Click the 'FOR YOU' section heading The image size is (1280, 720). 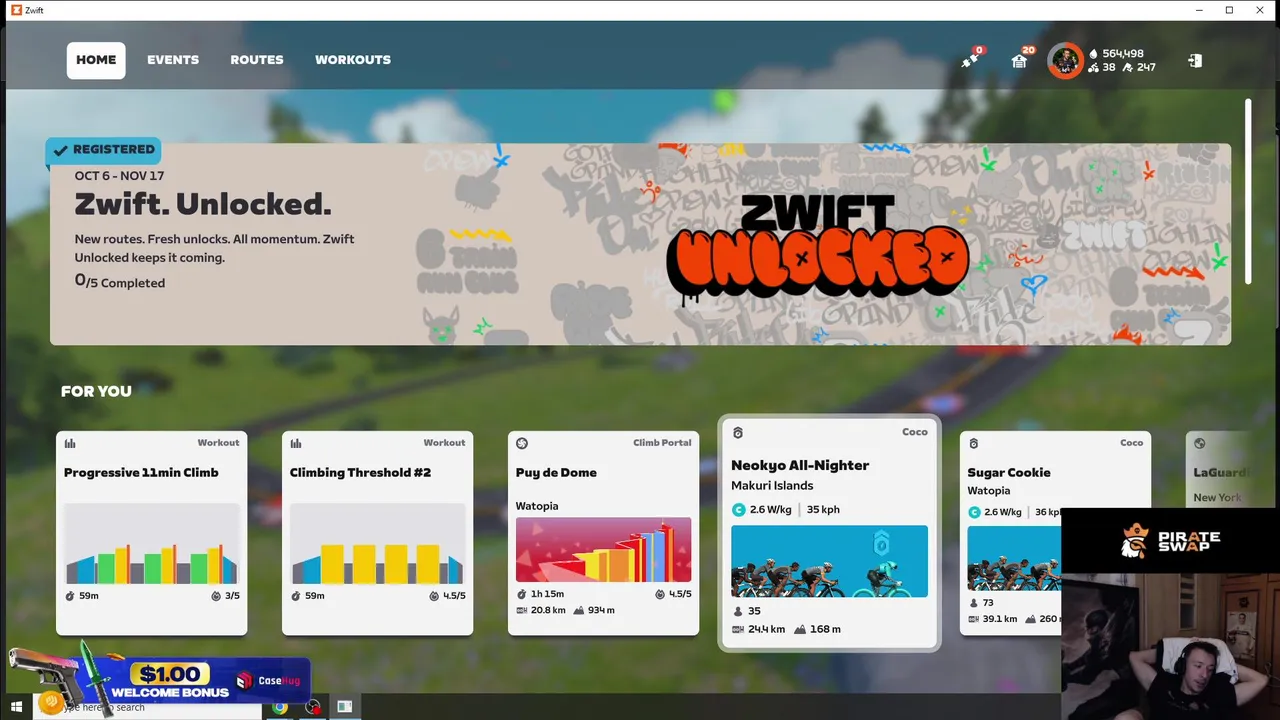[x=96, y=391]
